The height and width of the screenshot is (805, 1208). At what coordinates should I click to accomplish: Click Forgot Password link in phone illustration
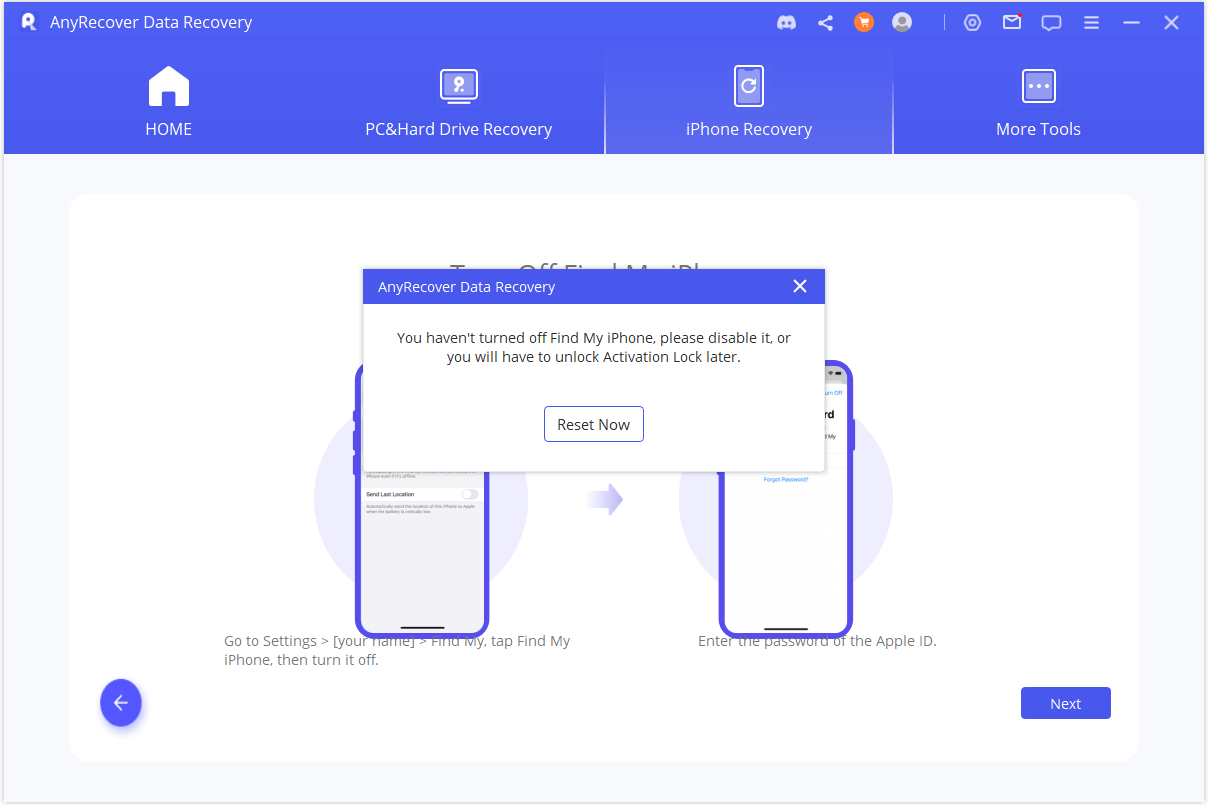tap(785, 480)
